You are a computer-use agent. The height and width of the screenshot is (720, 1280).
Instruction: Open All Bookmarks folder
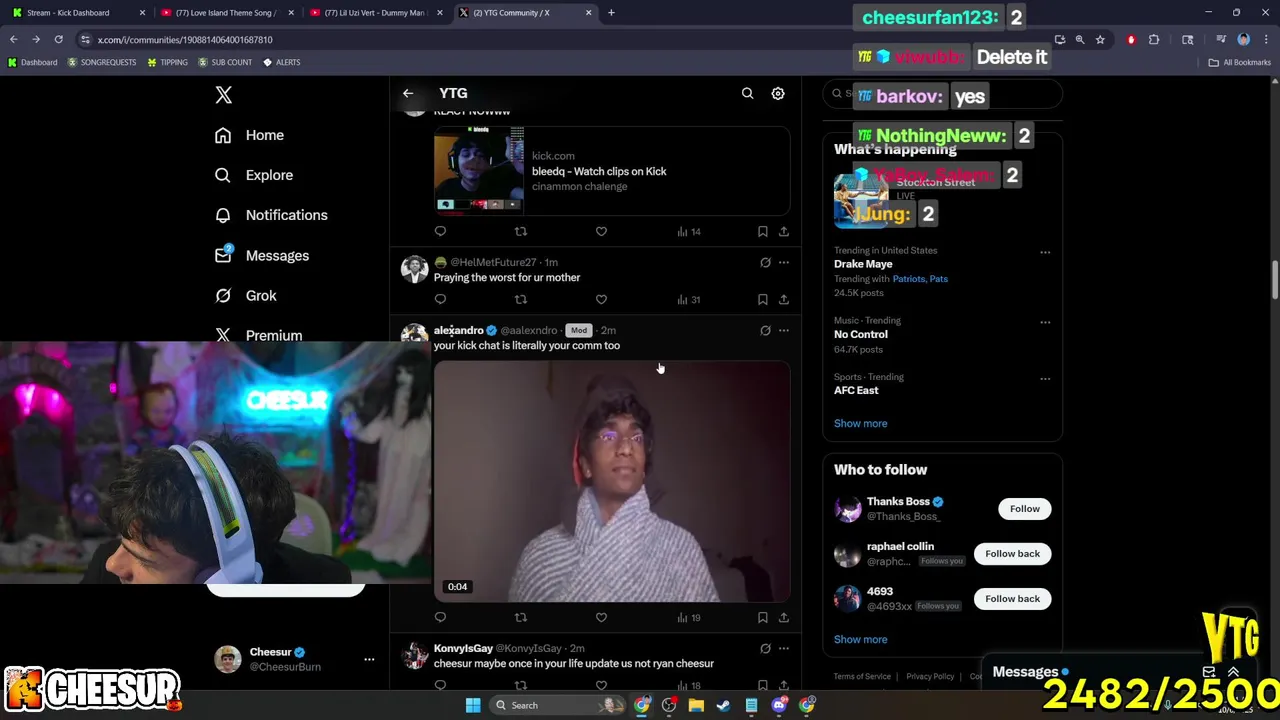click(x=1240, y=62)
